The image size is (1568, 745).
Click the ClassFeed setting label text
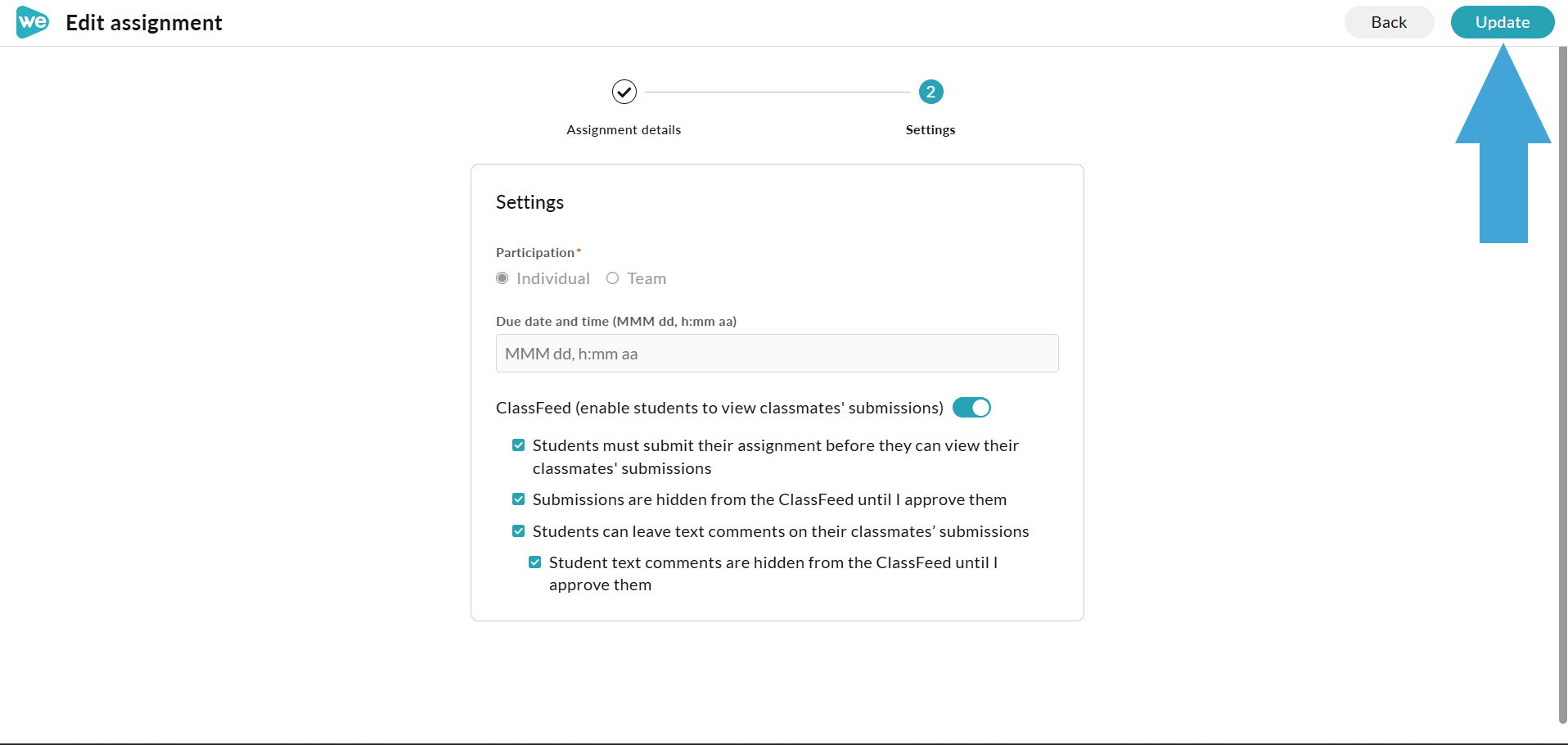point(719,408)
